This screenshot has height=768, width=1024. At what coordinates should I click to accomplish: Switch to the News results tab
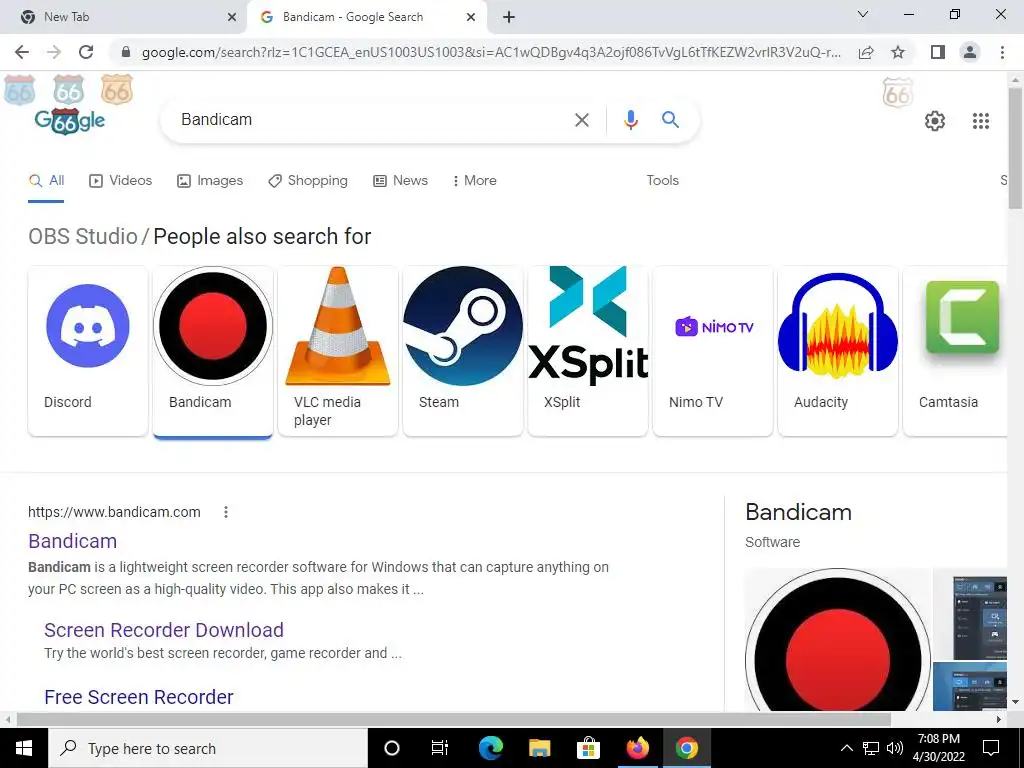click(x=400, y=181)
